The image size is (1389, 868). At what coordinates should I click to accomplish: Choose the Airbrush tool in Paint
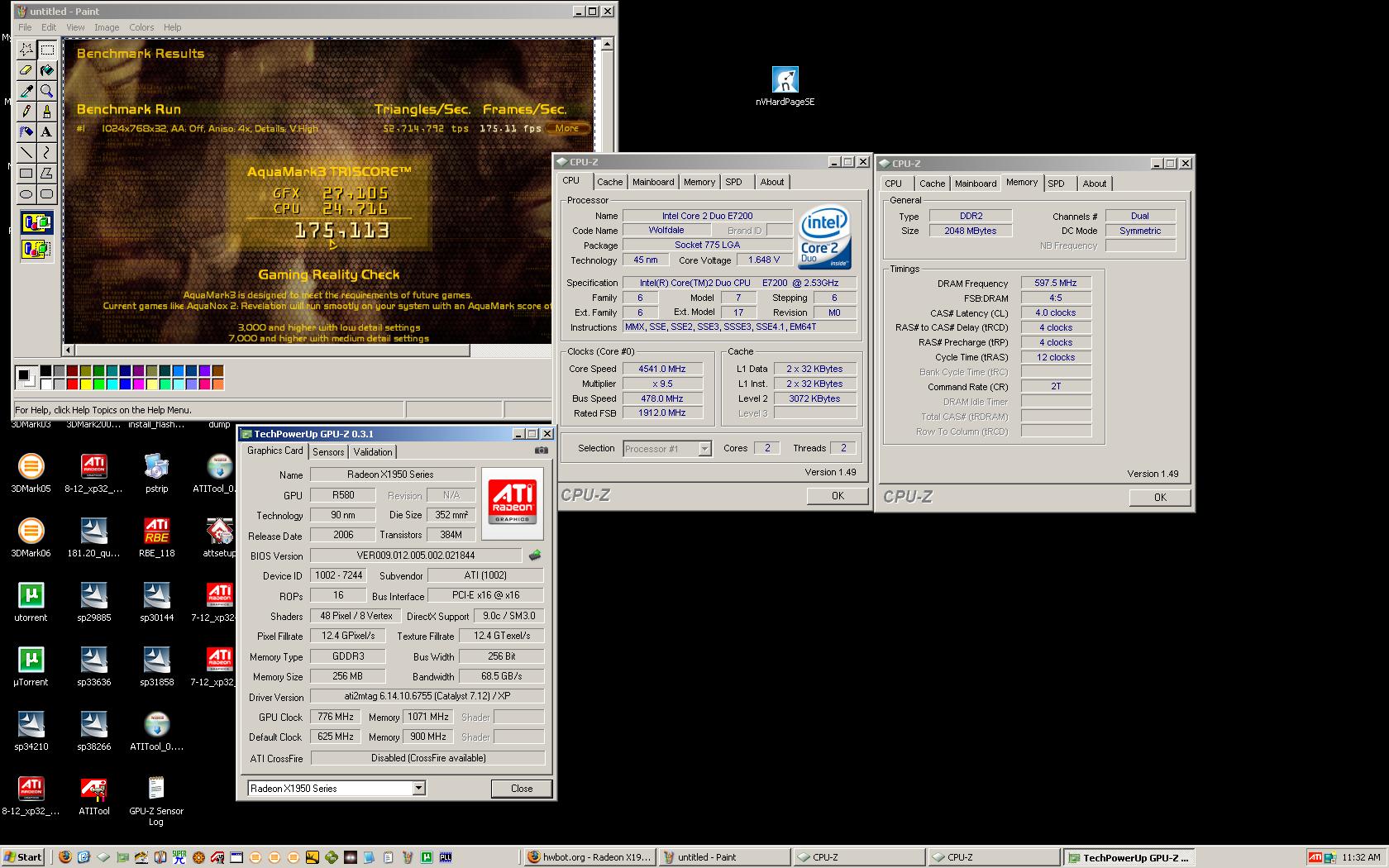26,131
